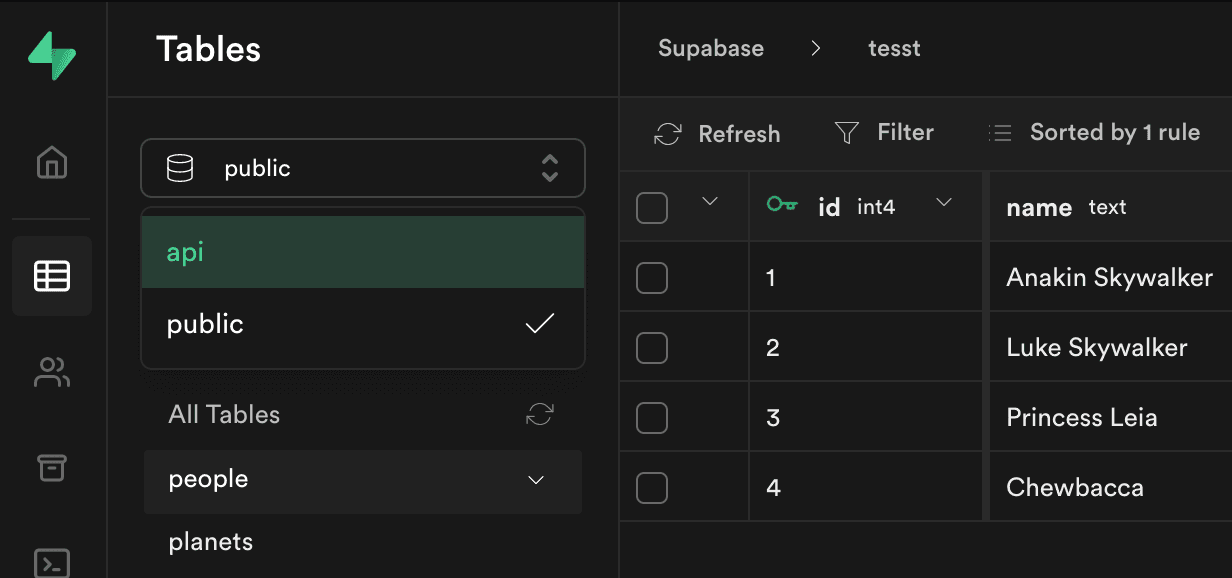Image resolution: width=1232 pixels, height=578 pixels.
Task: Open the Home icon in sidebar
Action: click(52, 162)
